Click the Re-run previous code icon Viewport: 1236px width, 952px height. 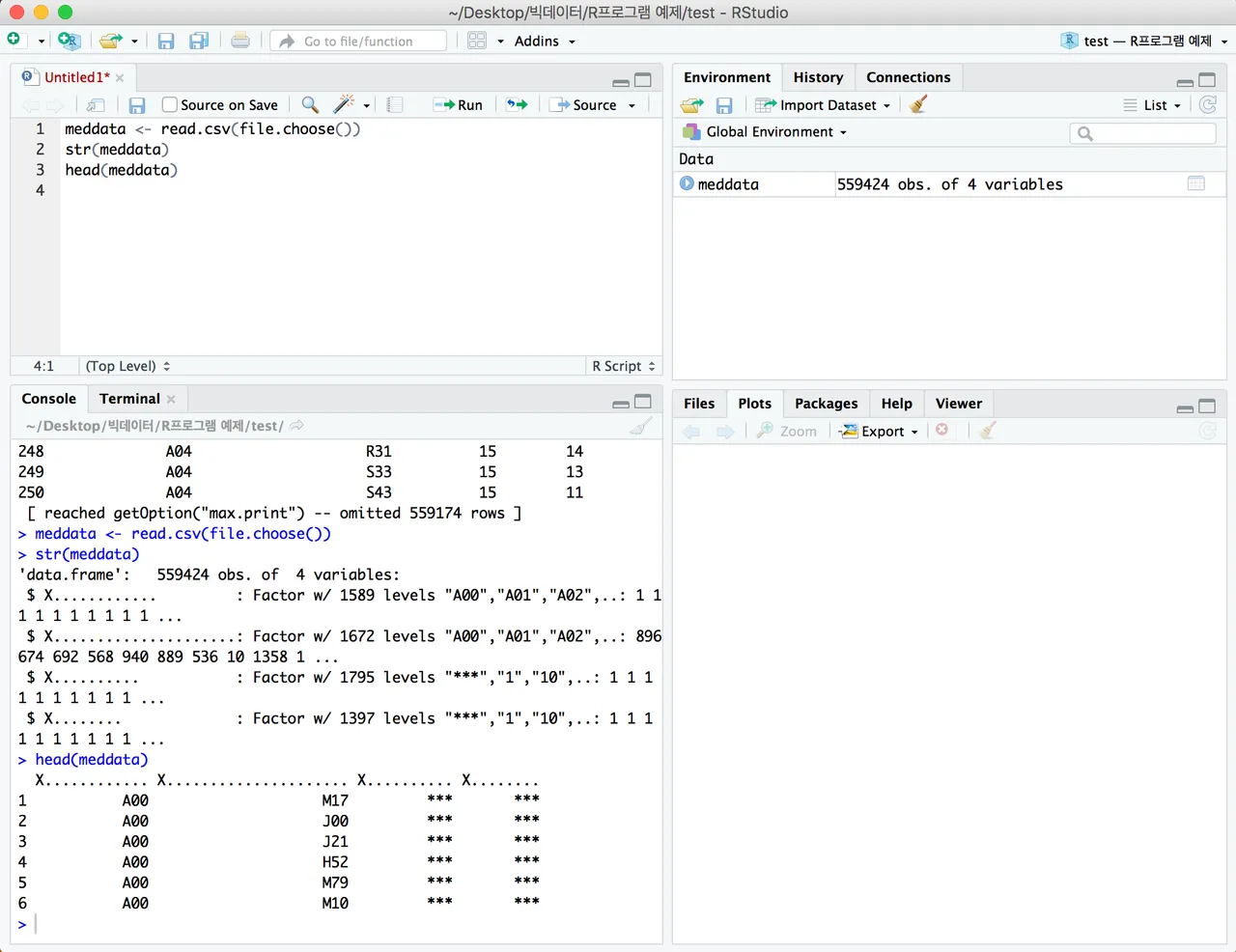[x=518, y=104]
